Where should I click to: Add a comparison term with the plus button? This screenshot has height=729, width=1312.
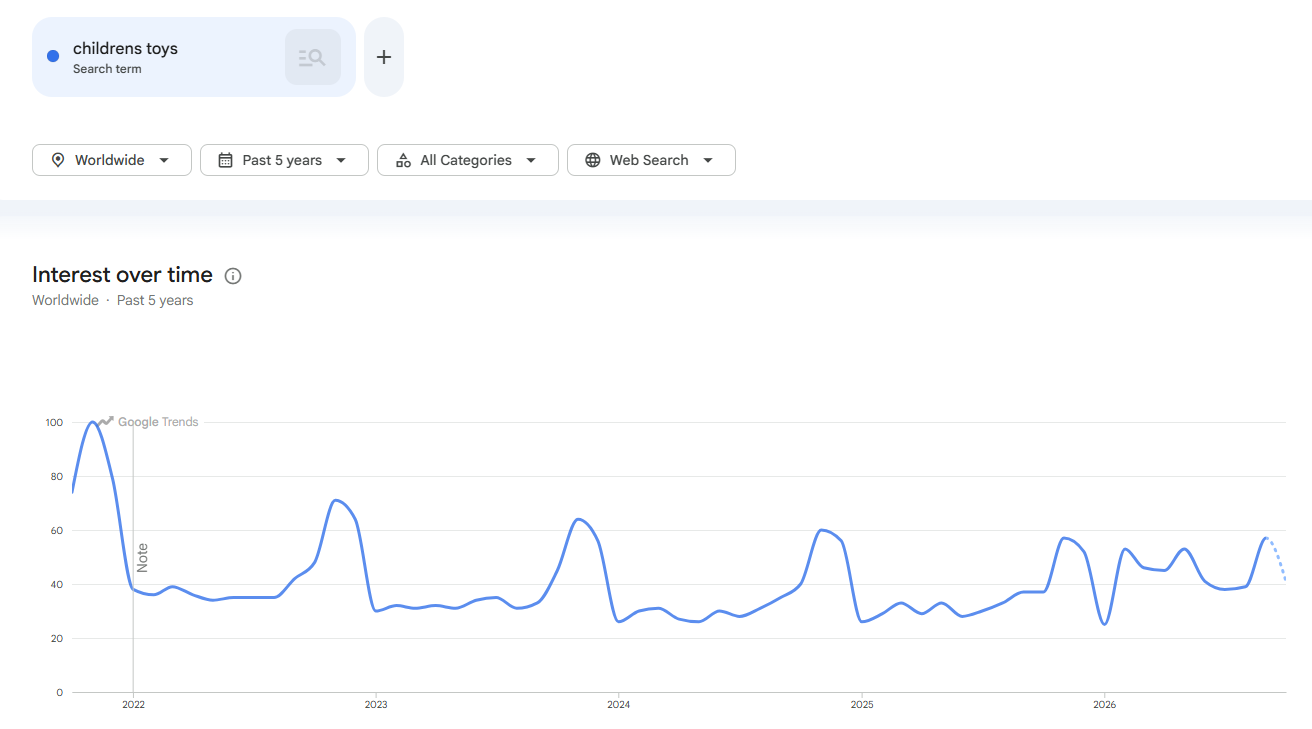tap(384, 57)
